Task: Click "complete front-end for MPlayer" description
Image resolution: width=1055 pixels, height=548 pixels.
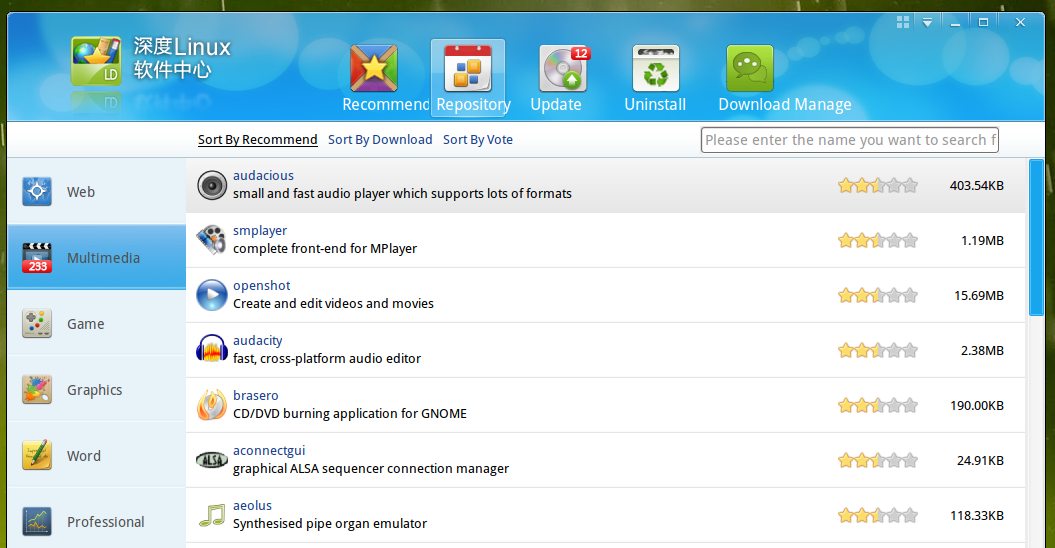Action: (x=325, y=248)
